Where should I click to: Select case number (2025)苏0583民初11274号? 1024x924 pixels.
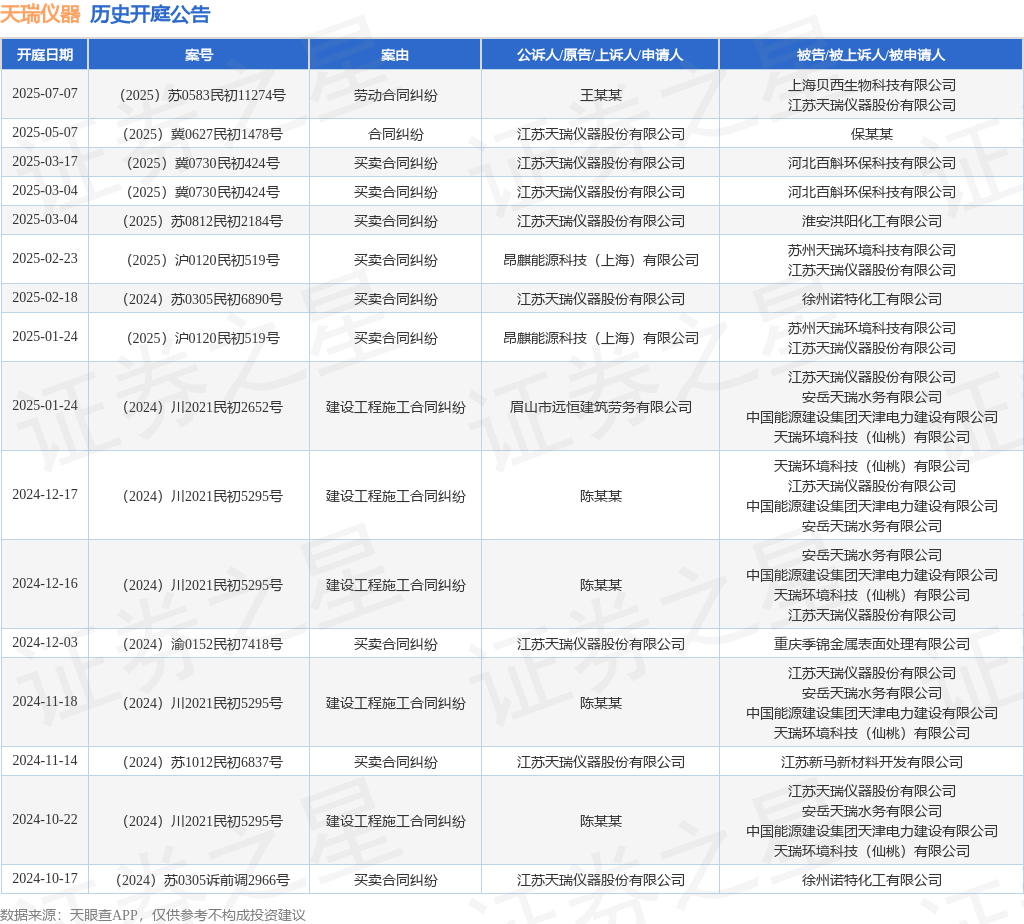coord(199,95)
